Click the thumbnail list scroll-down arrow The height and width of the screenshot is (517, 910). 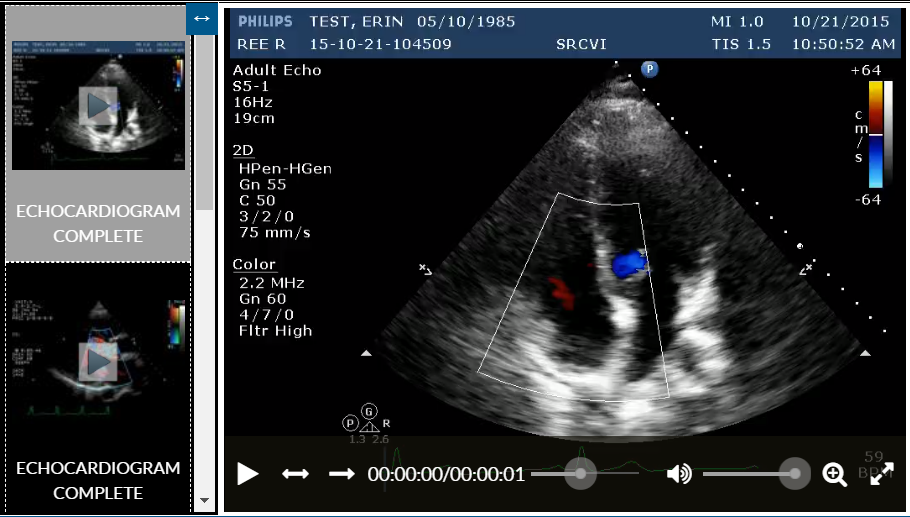(x=204, y=500)
